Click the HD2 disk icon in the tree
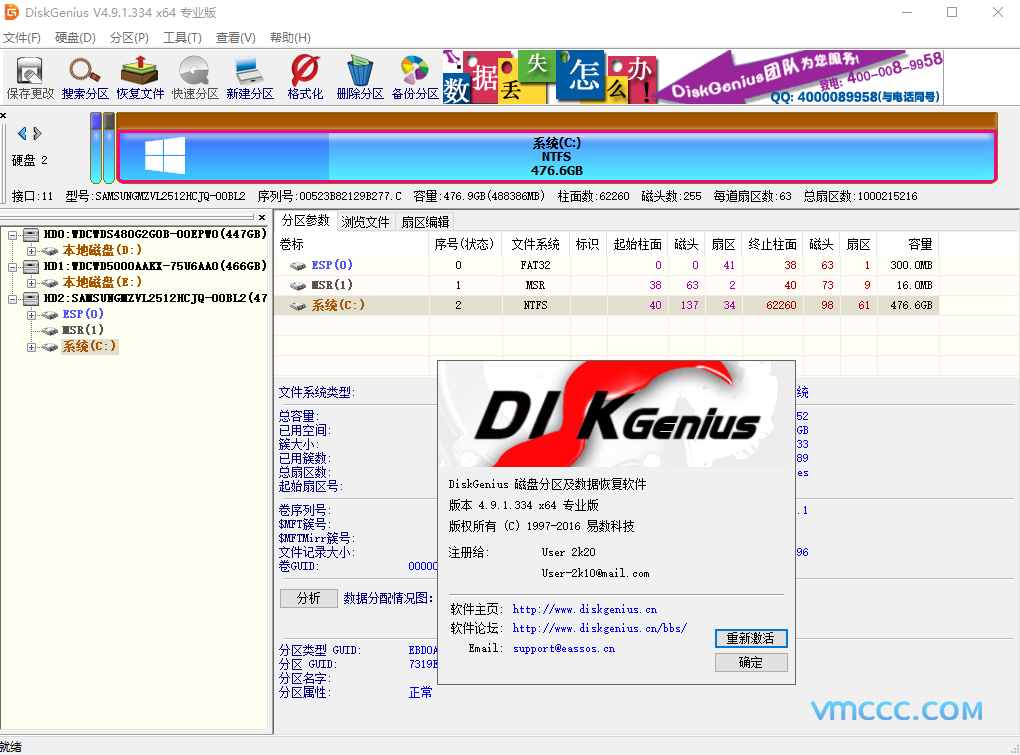The width and height of the screenshot is (1020, 755). [31, 298]
